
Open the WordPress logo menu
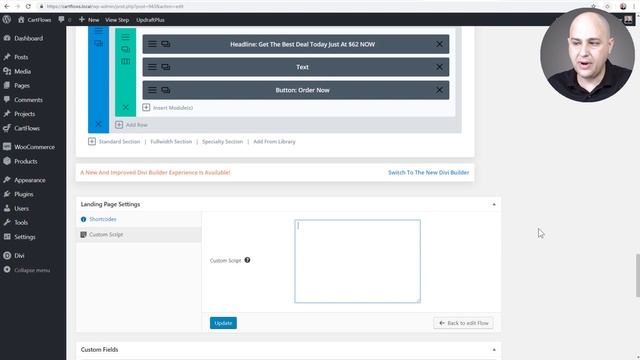point(7,20)
